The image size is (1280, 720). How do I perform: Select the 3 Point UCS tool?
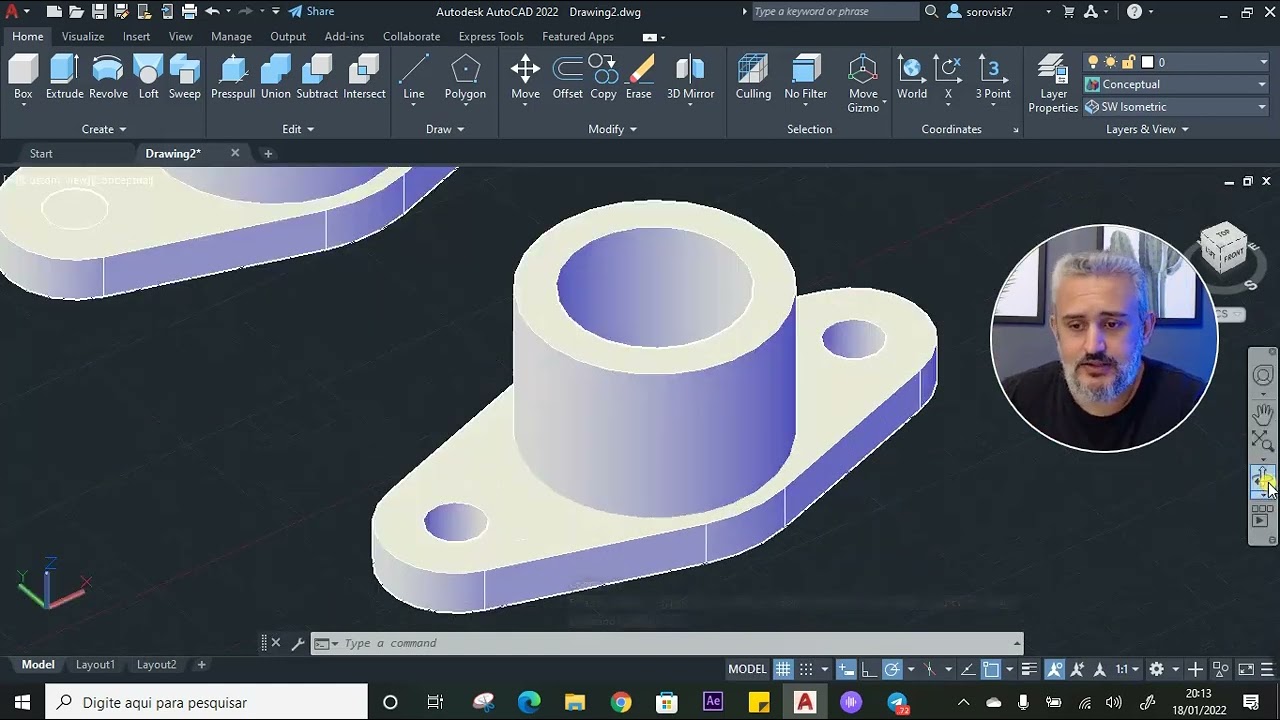point(992,78)
